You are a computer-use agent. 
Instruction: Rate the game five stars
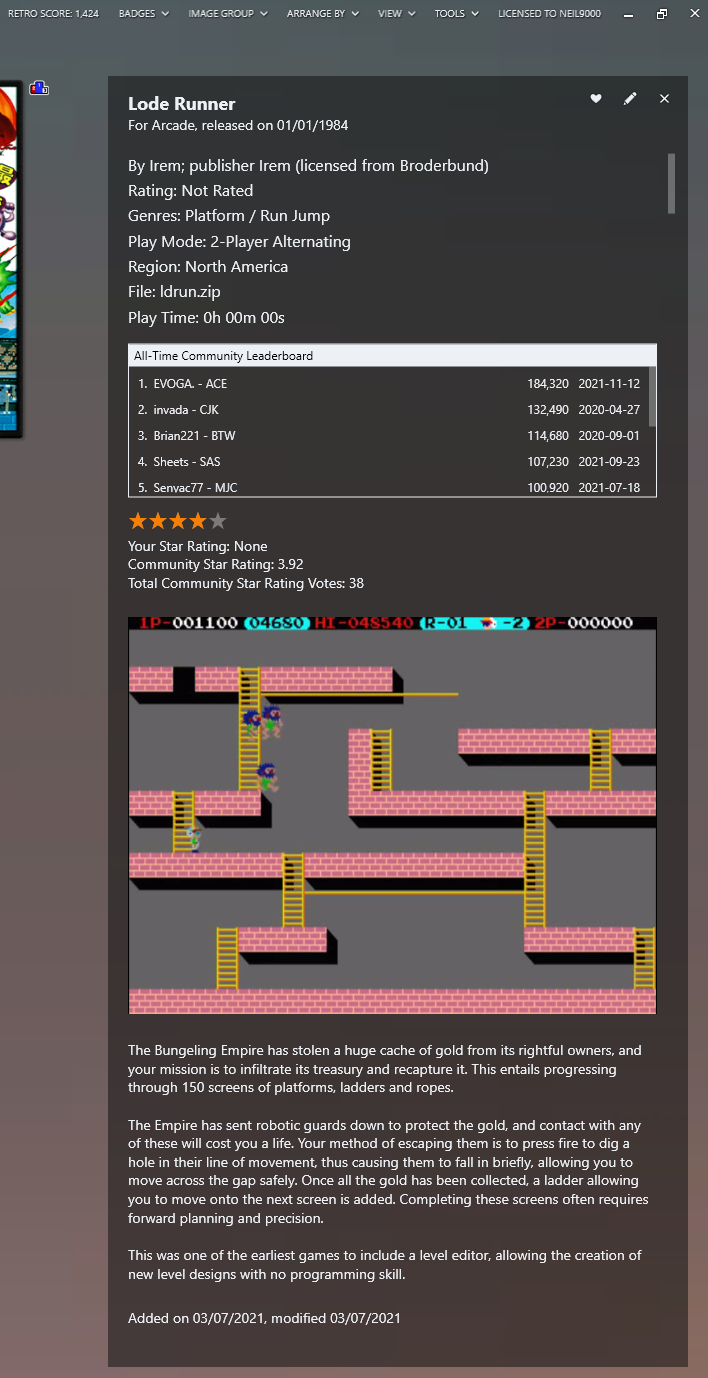(218, 520)
